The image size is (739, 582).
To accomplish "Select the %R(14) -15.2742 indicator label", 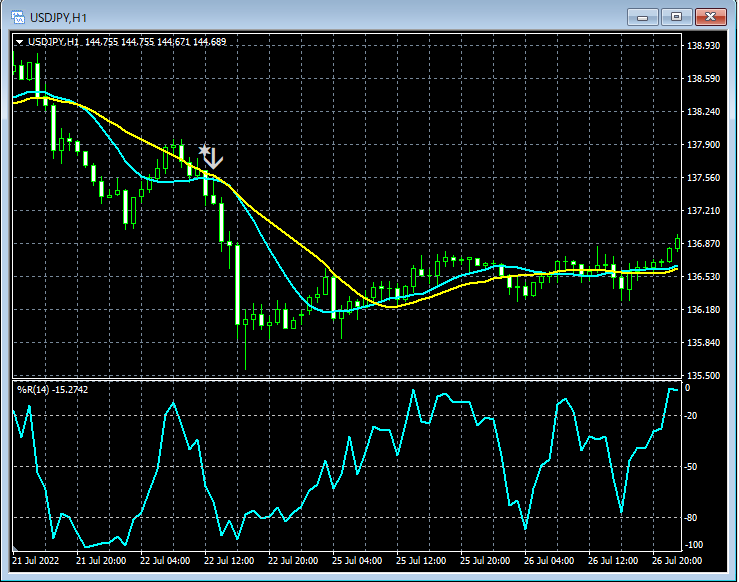I will click(52, 390).
